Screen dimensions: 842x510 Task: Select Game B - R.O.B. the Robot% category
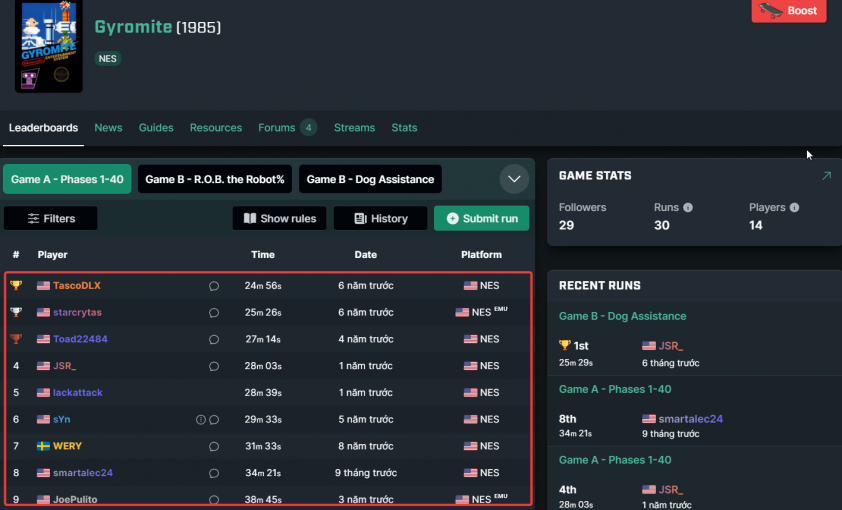[215, 179]
